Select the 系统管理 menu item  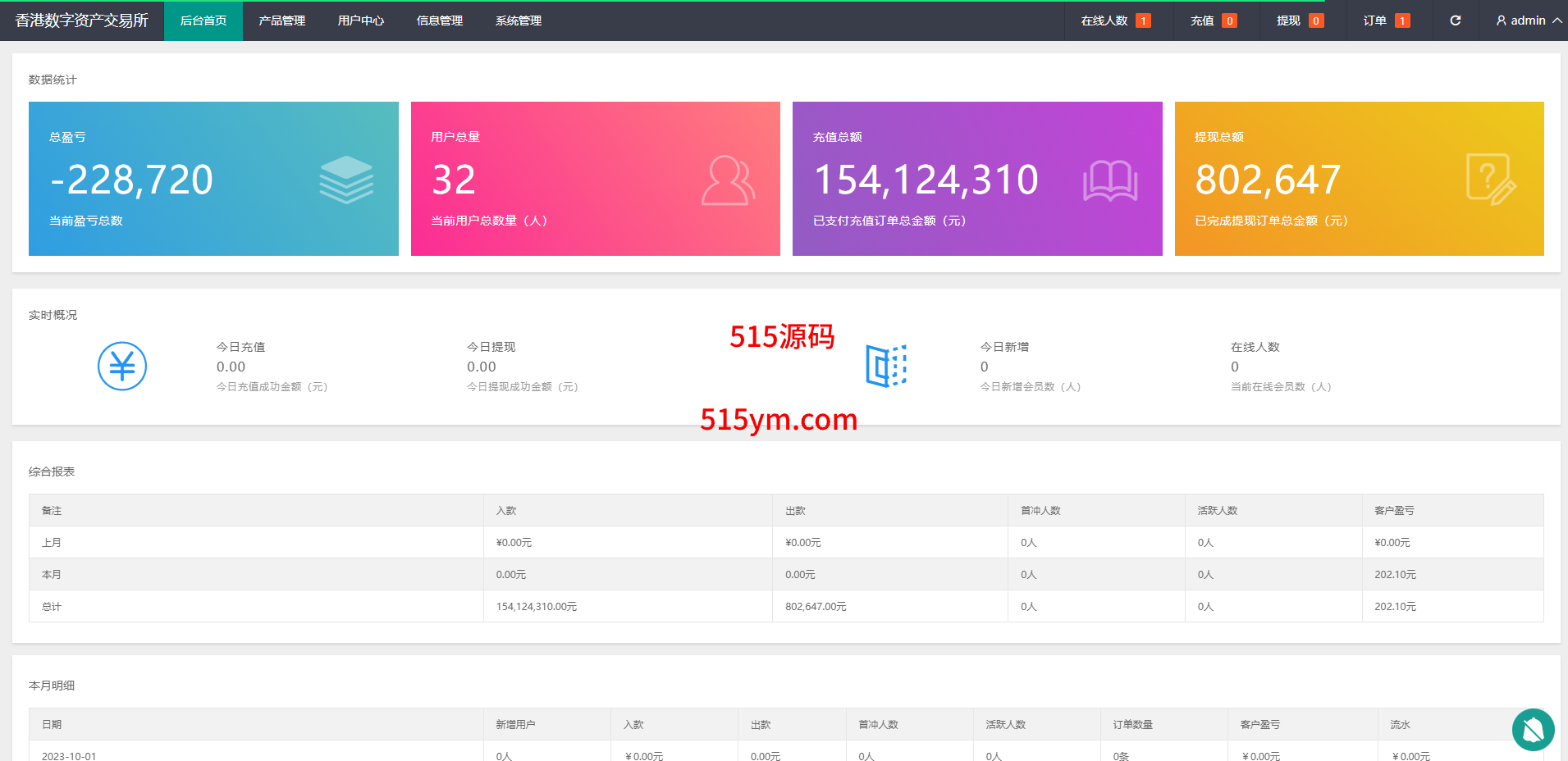click(x=518, y=21)
